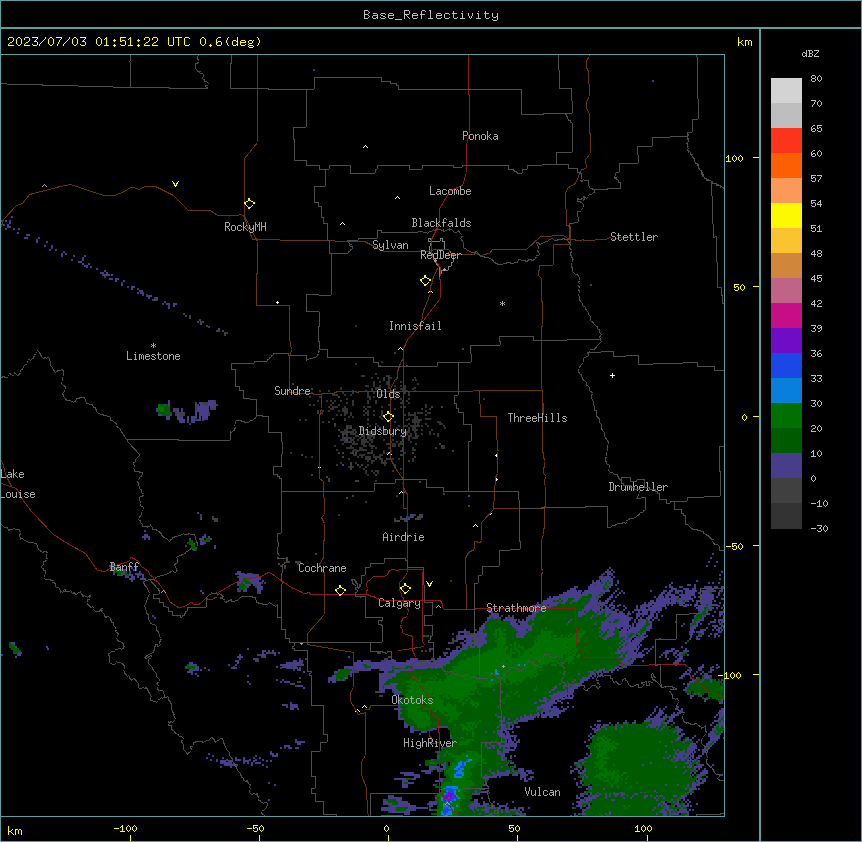
Task: Click the dBZ legend heading
Action: click(x=810, y=54)
